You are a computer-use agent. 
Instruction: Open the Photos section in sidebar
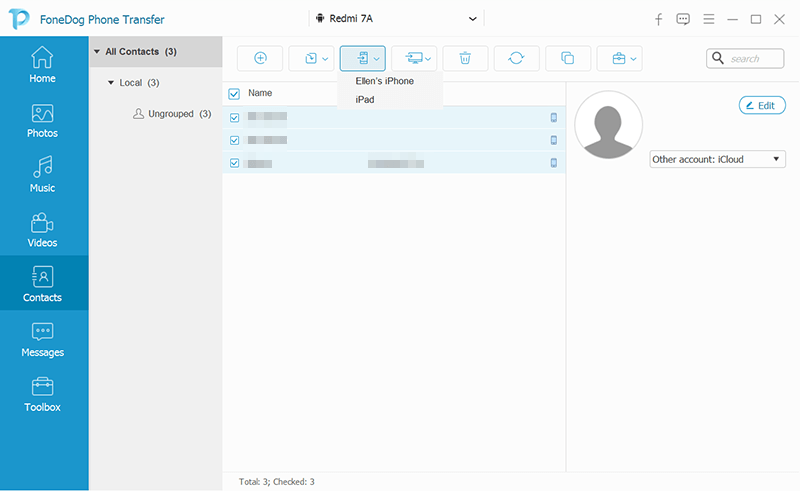click(42, 120)
